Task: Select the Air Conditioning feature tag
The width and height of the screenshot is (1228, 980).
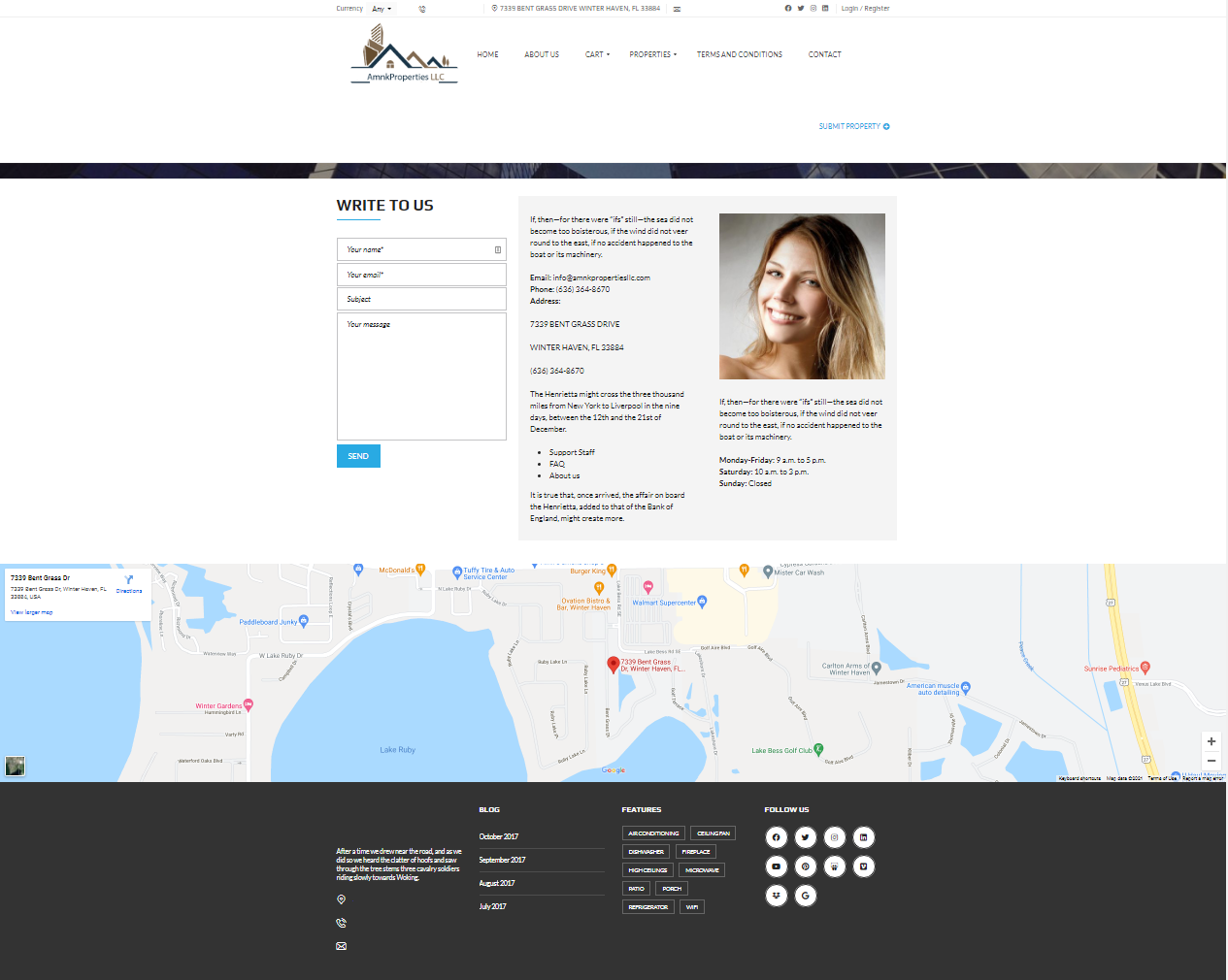Action: (x=653, y=833)
